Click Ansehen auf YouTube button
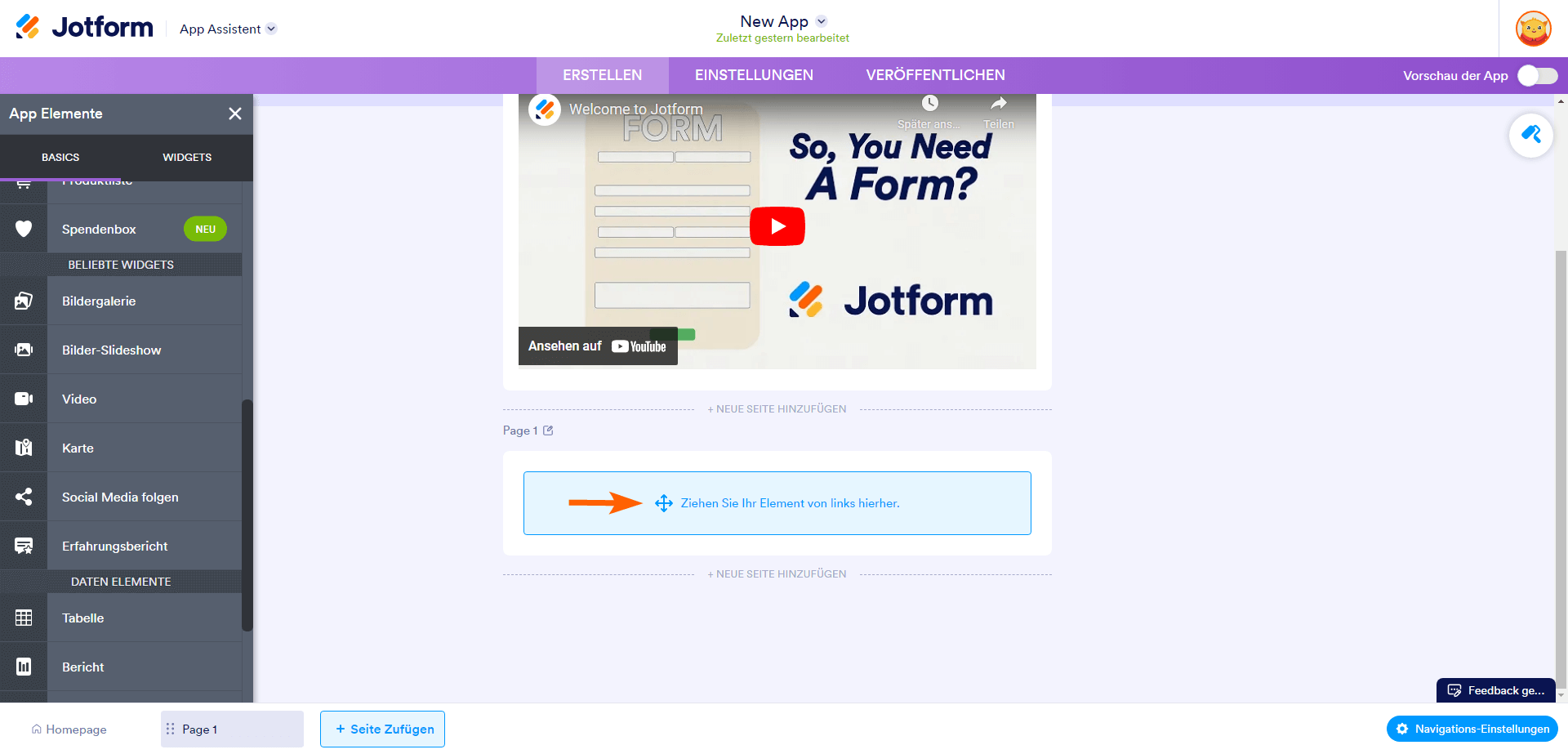Screen dimensions: 1568x754 (598, 346)
